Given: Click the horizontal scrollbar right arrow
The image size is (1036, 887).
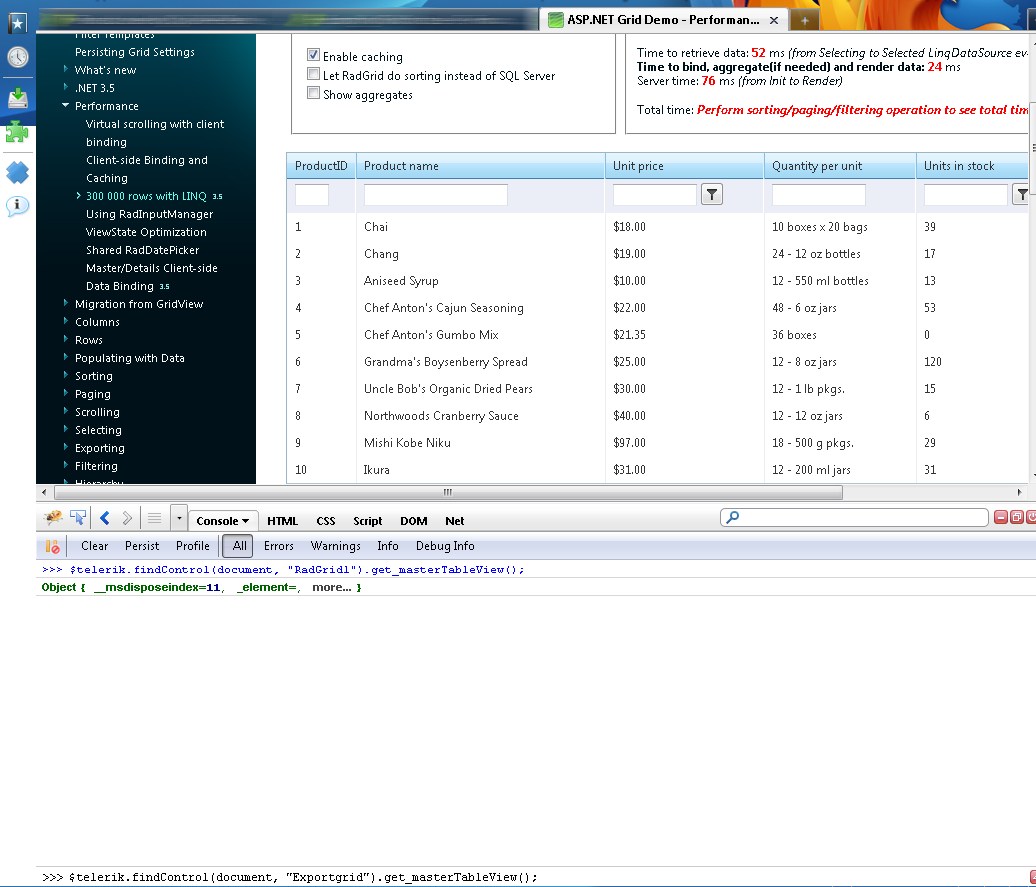Looking at the screenshot, I should coord(1019,492).
